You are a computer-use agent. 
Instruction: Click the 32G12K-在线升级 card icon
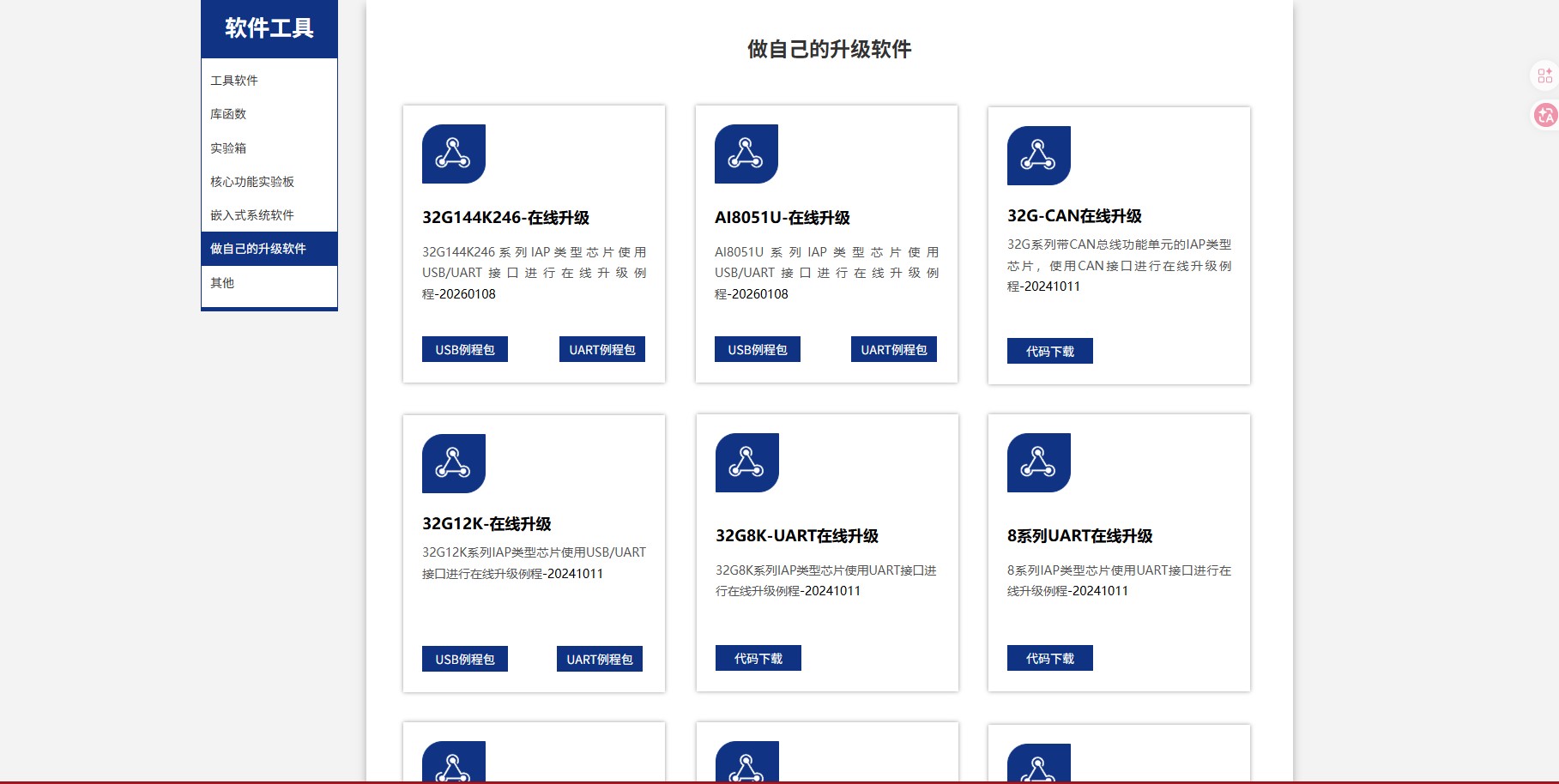[454, 463]
